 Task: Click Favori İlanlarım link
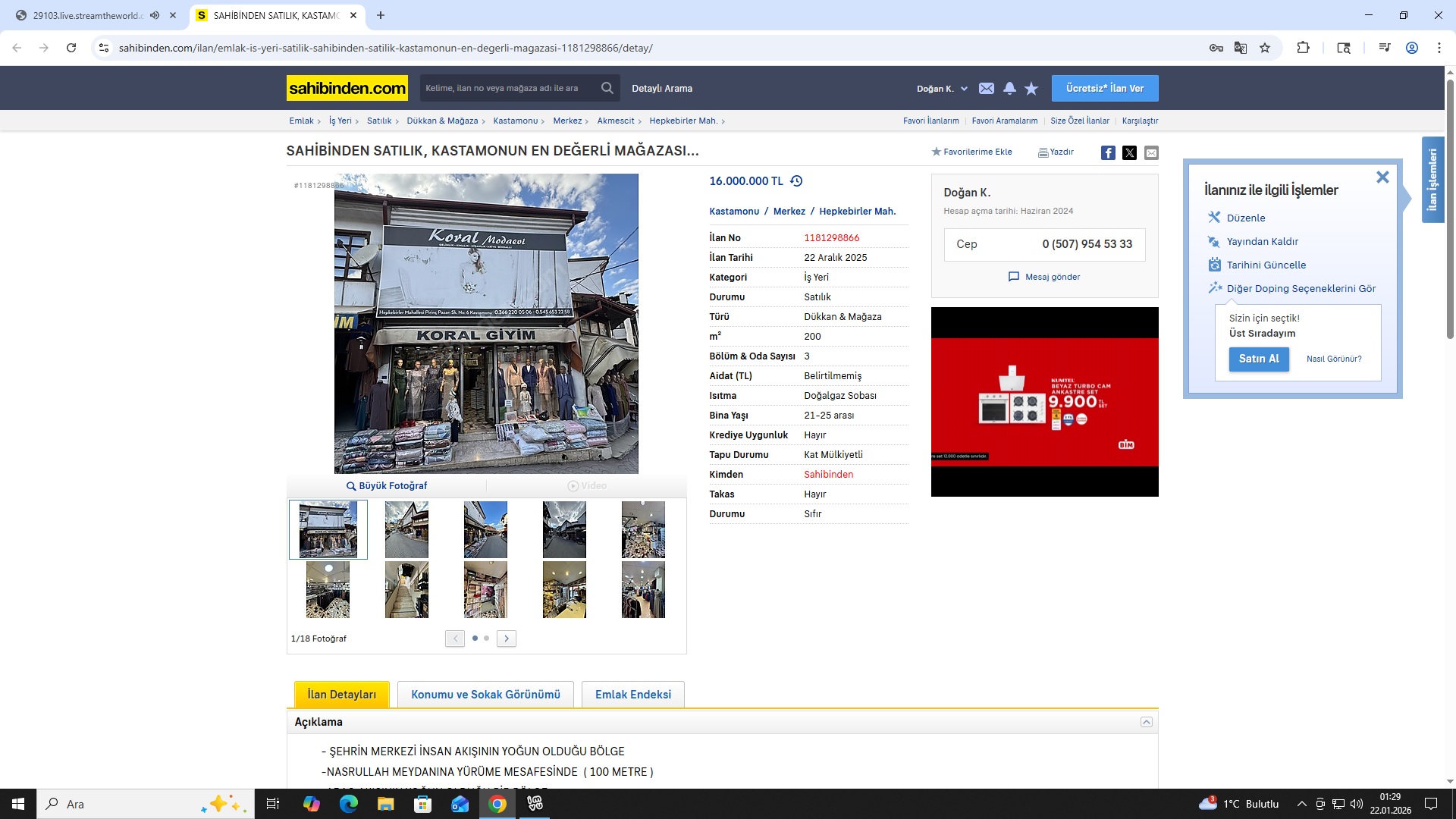coord(931,121)
